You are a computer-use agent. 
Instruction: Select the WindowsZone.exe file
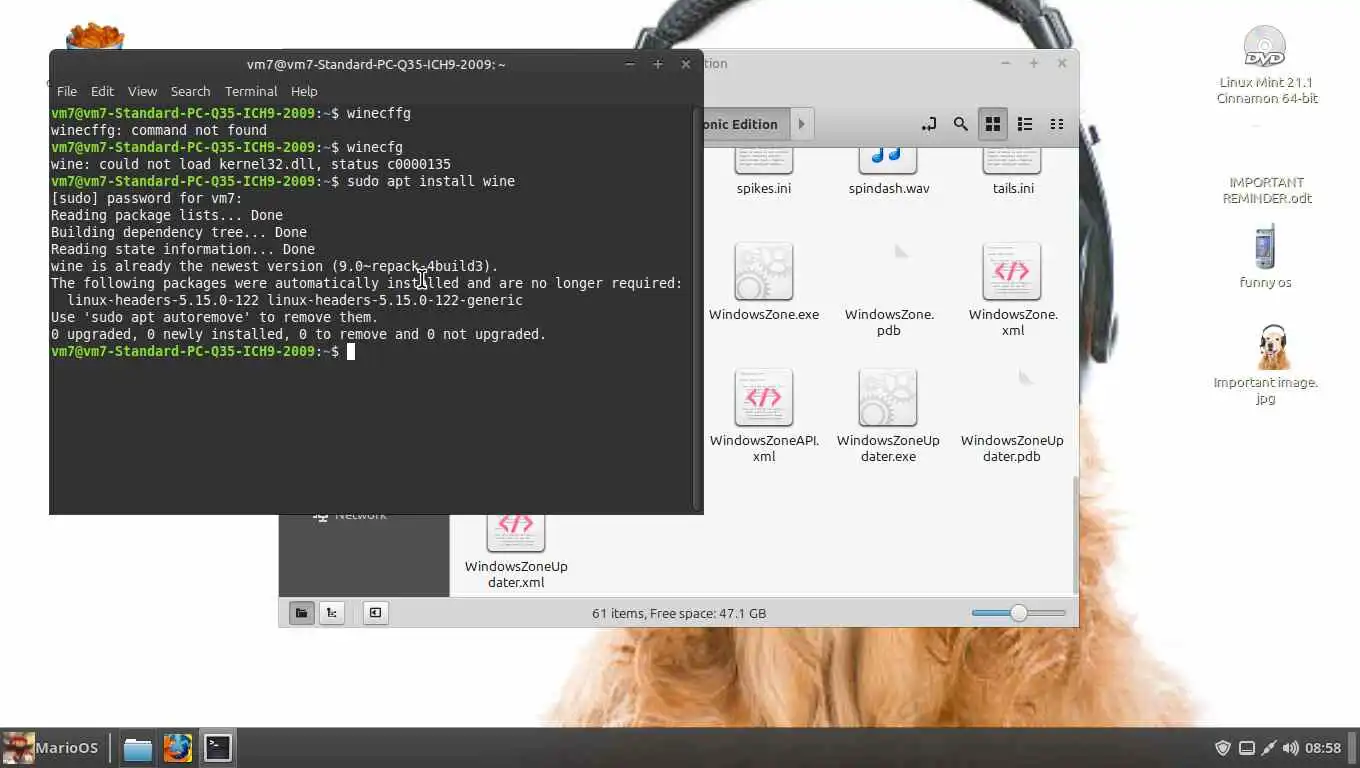pos(764,281)
